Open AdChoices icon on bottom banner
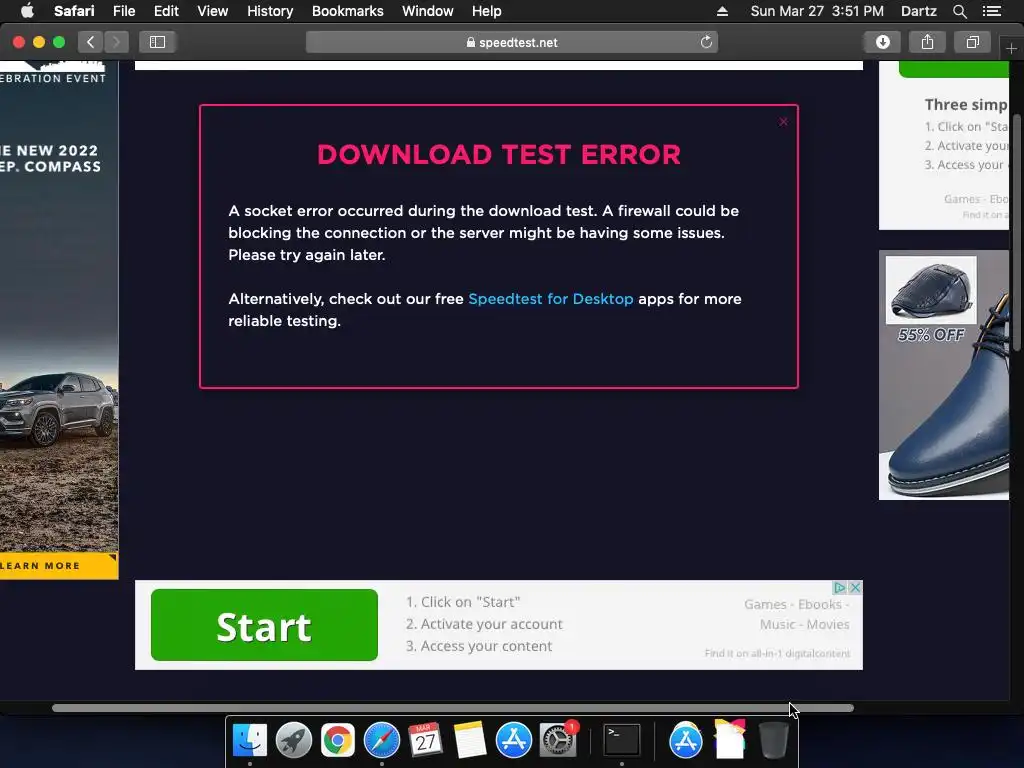This screenshot has width=1024, height=768. [840, 588]
